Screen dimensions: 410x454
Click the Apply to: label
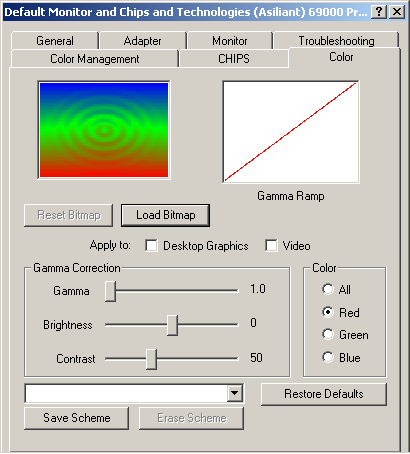[110, 245]
